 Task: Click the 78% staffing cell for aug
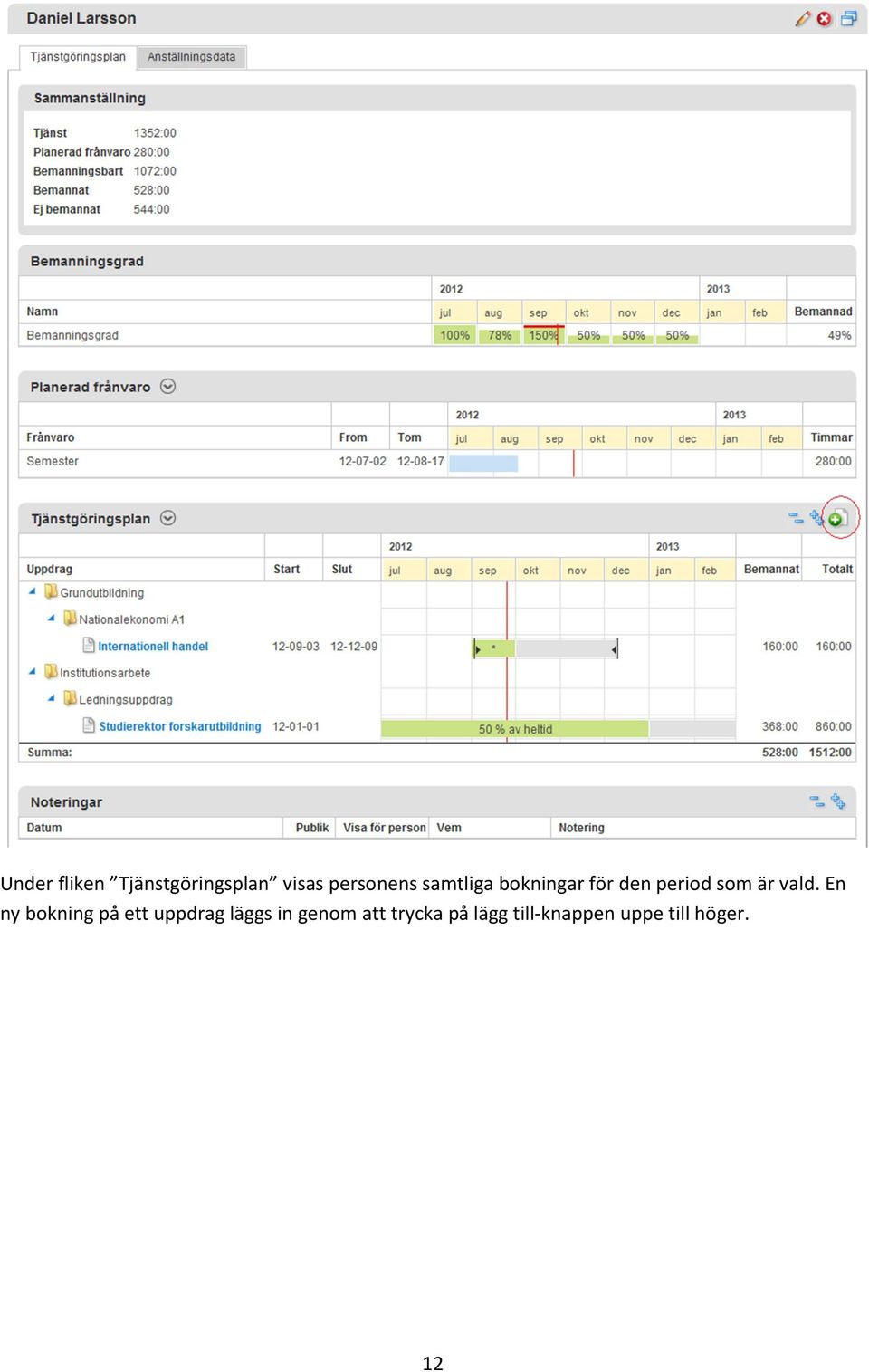pyautogui.click(x=500, y=335)
